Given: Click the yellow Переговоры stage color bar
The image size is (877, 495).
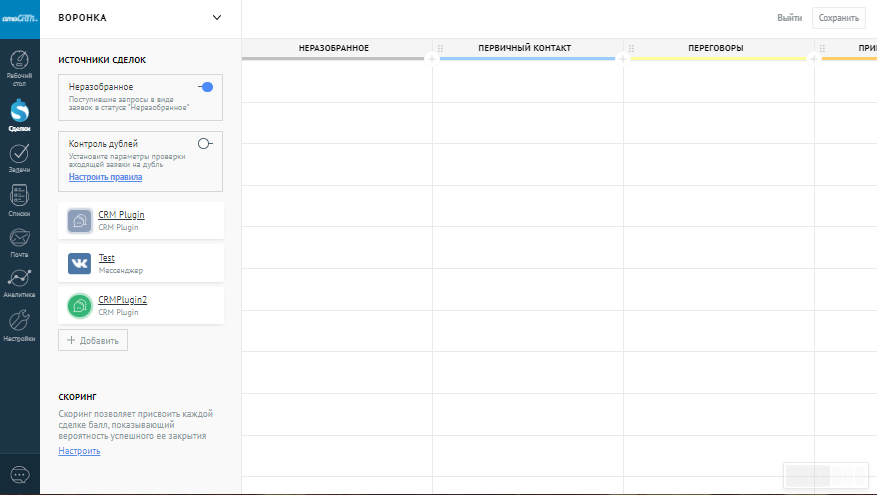Looking at the screenshot, I should tap(718, 59).
